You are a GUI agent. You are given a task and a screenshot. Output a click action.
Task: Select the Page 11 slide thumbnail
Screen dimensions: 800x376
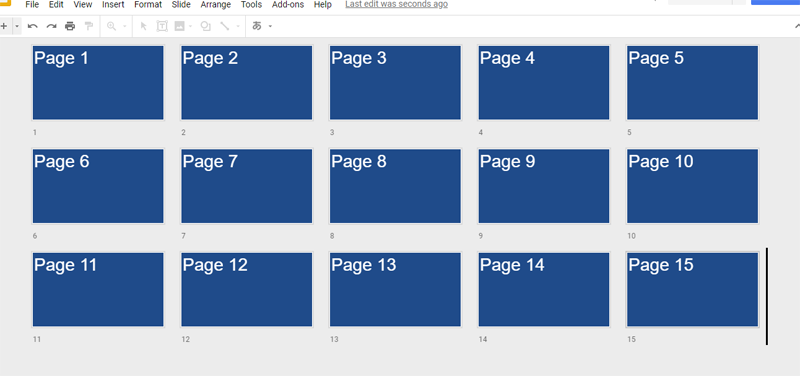click(98, 289)
